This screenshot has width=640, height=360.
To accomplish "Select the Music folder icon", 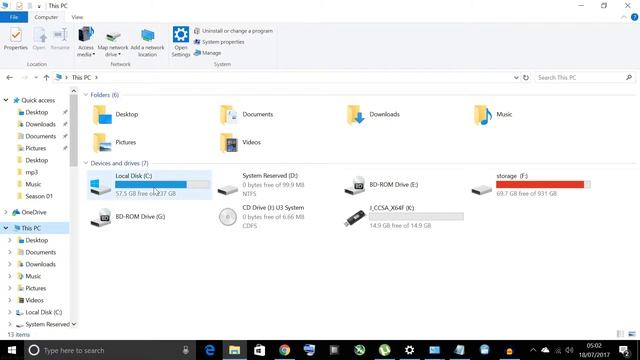I will (x=482, y=115).
